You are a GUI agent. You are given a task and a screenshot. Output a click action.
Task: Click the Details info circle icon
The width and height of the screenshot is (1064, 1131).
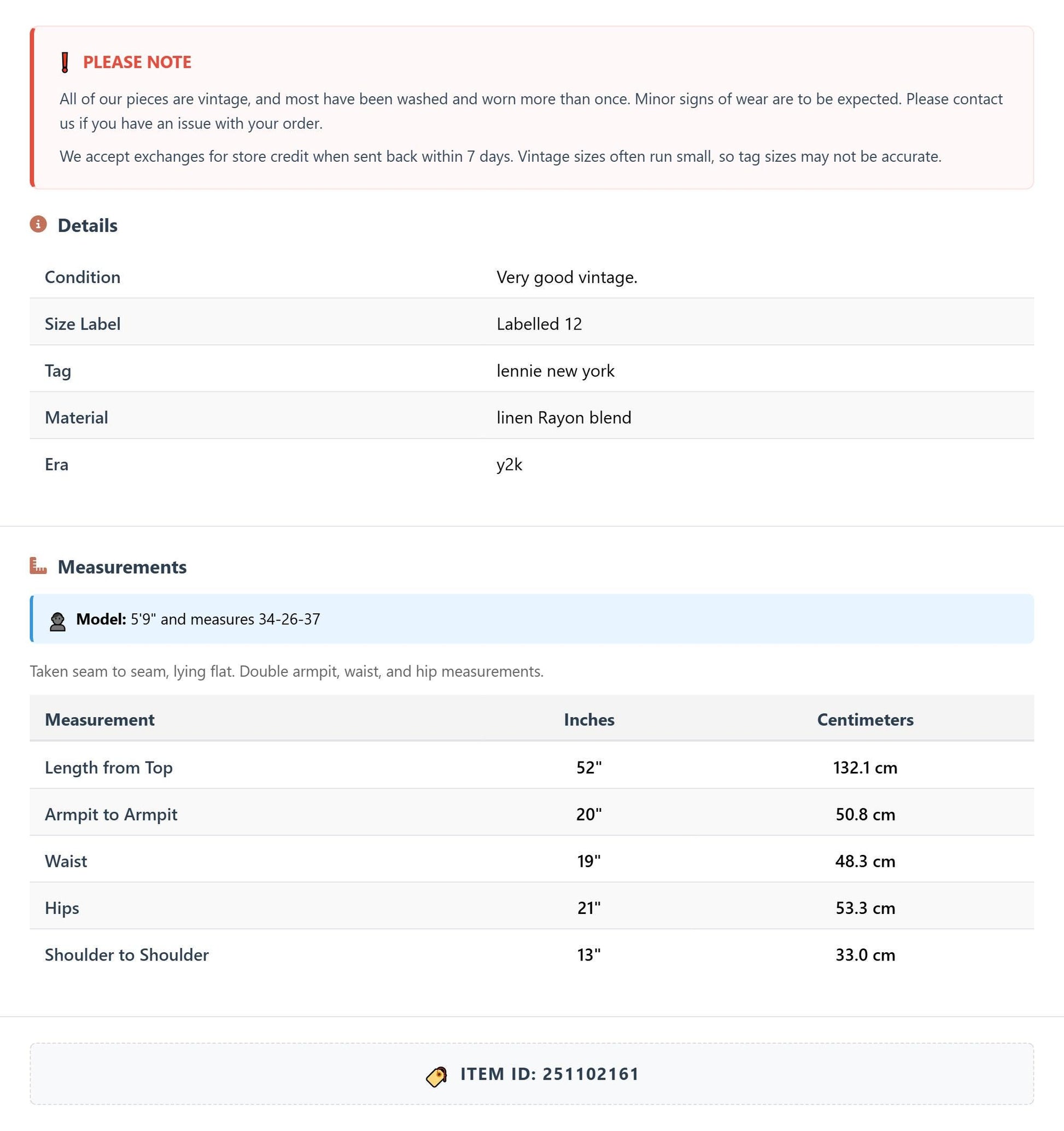click(38, 224)
